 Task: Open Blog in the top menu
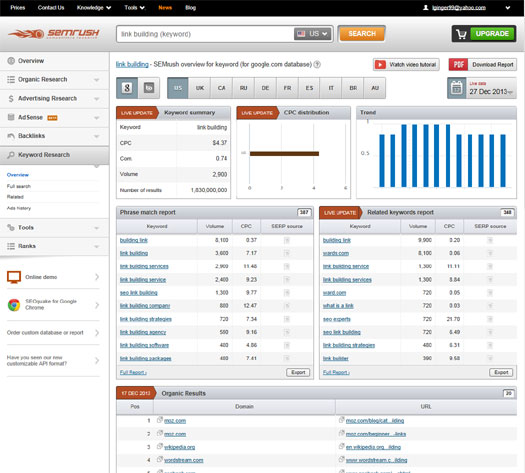tap(191, 7)
